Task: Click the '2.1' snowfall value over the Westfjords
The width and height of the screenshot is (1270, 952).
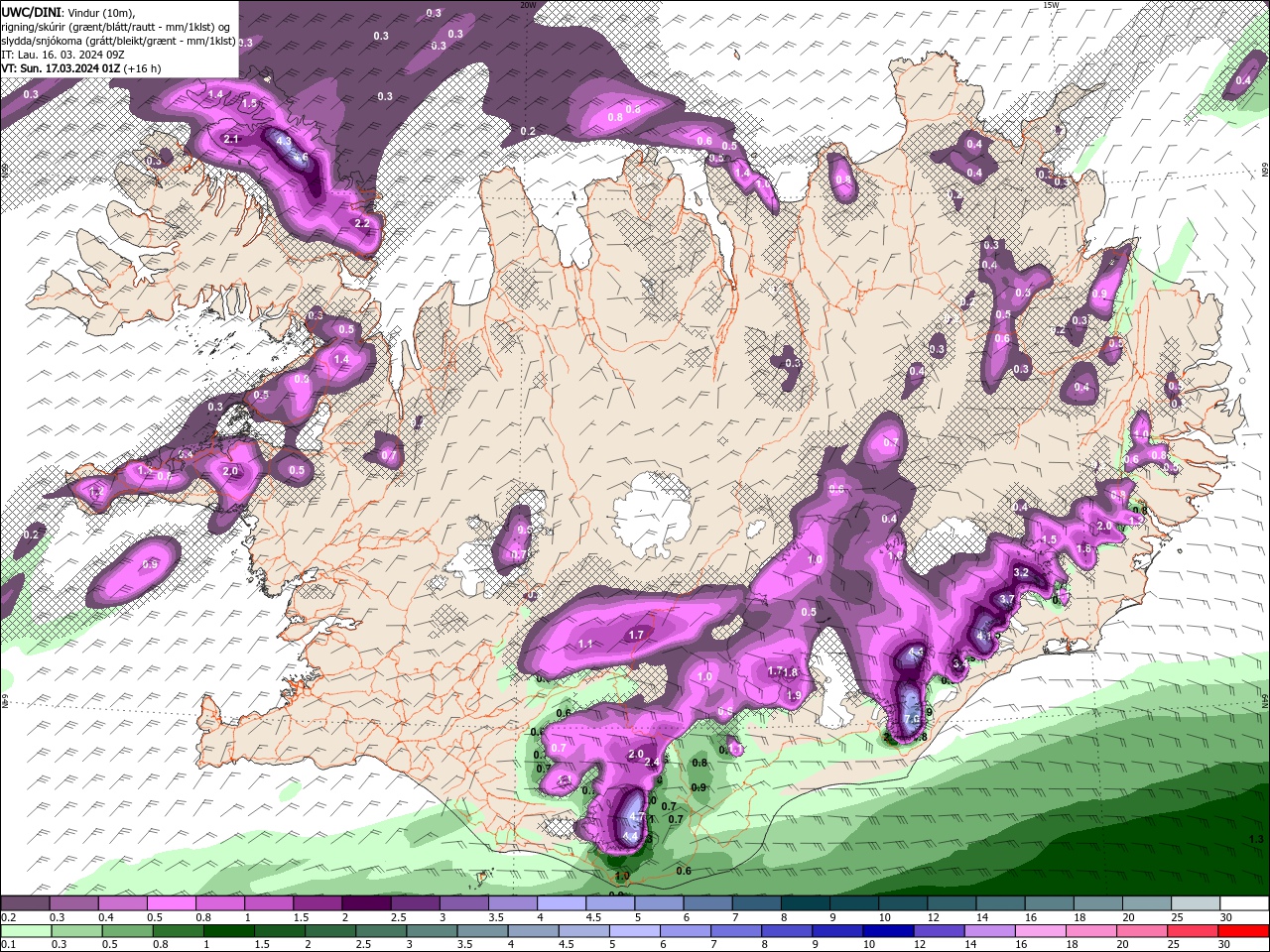Action: [231, 139]
